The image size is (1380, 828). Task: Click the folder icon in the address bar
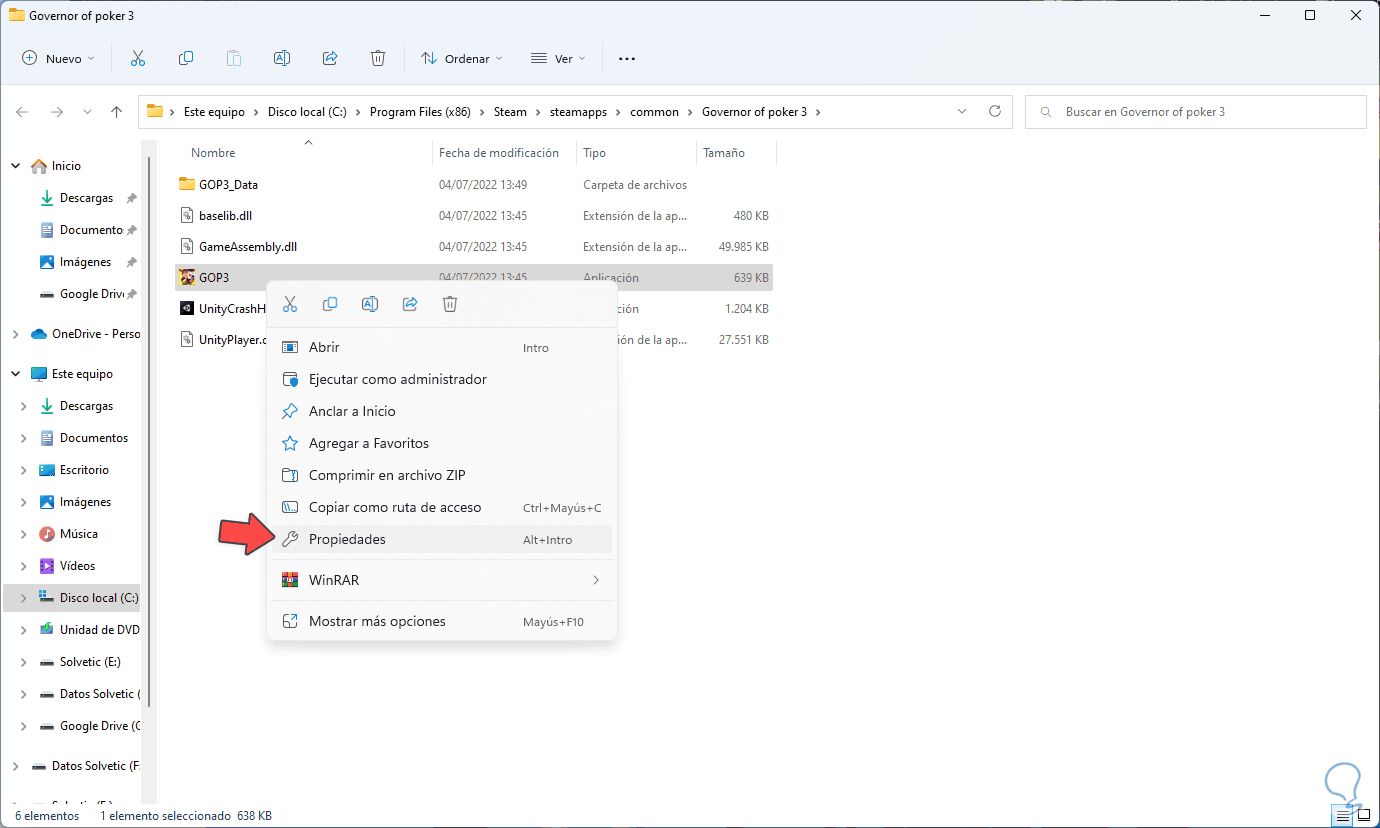click(x=155, y=111)
